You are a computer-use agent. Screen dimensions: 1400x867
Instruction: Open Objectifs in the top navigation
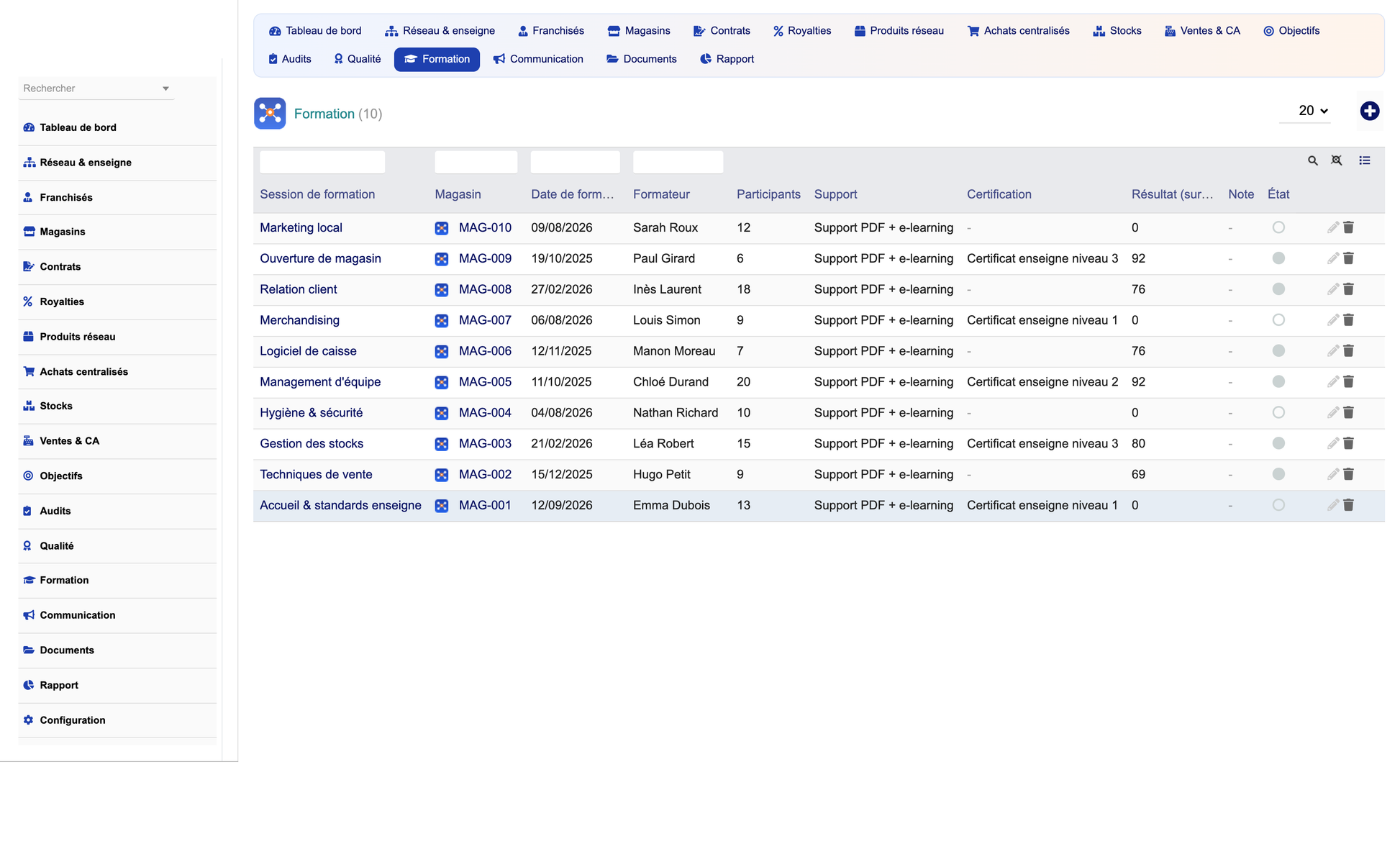click(1291, 31)
